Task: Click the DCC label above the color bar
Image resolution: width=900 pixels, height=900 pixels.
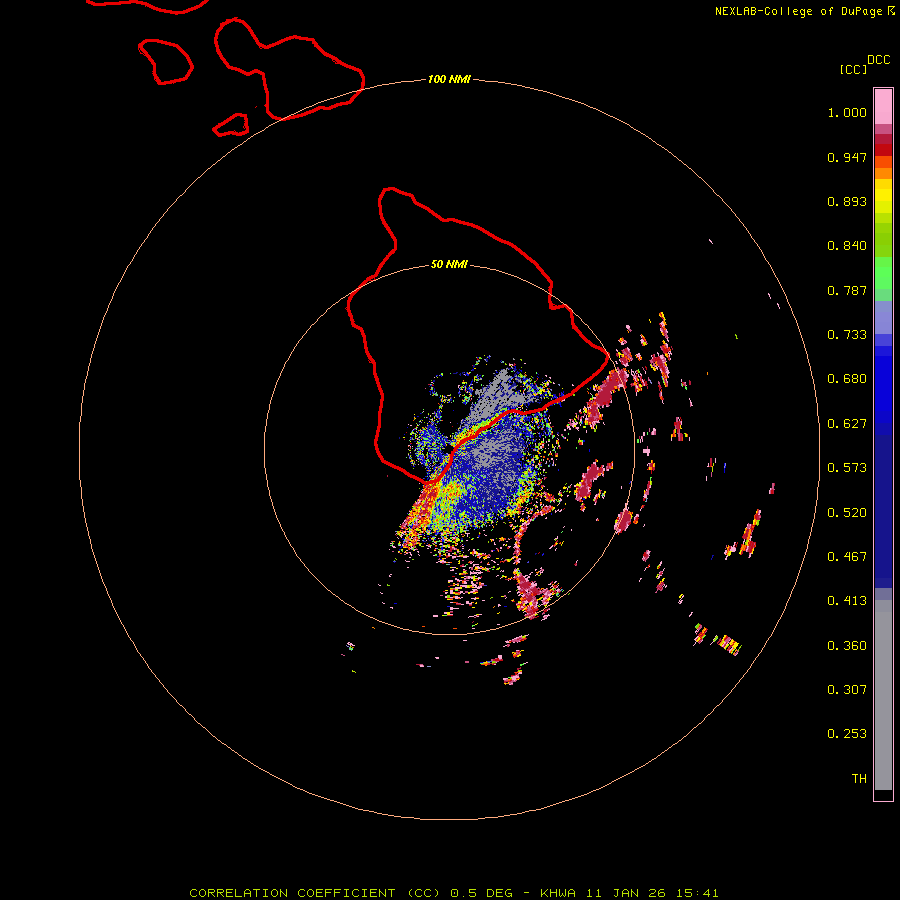Action: pos(878,60)
